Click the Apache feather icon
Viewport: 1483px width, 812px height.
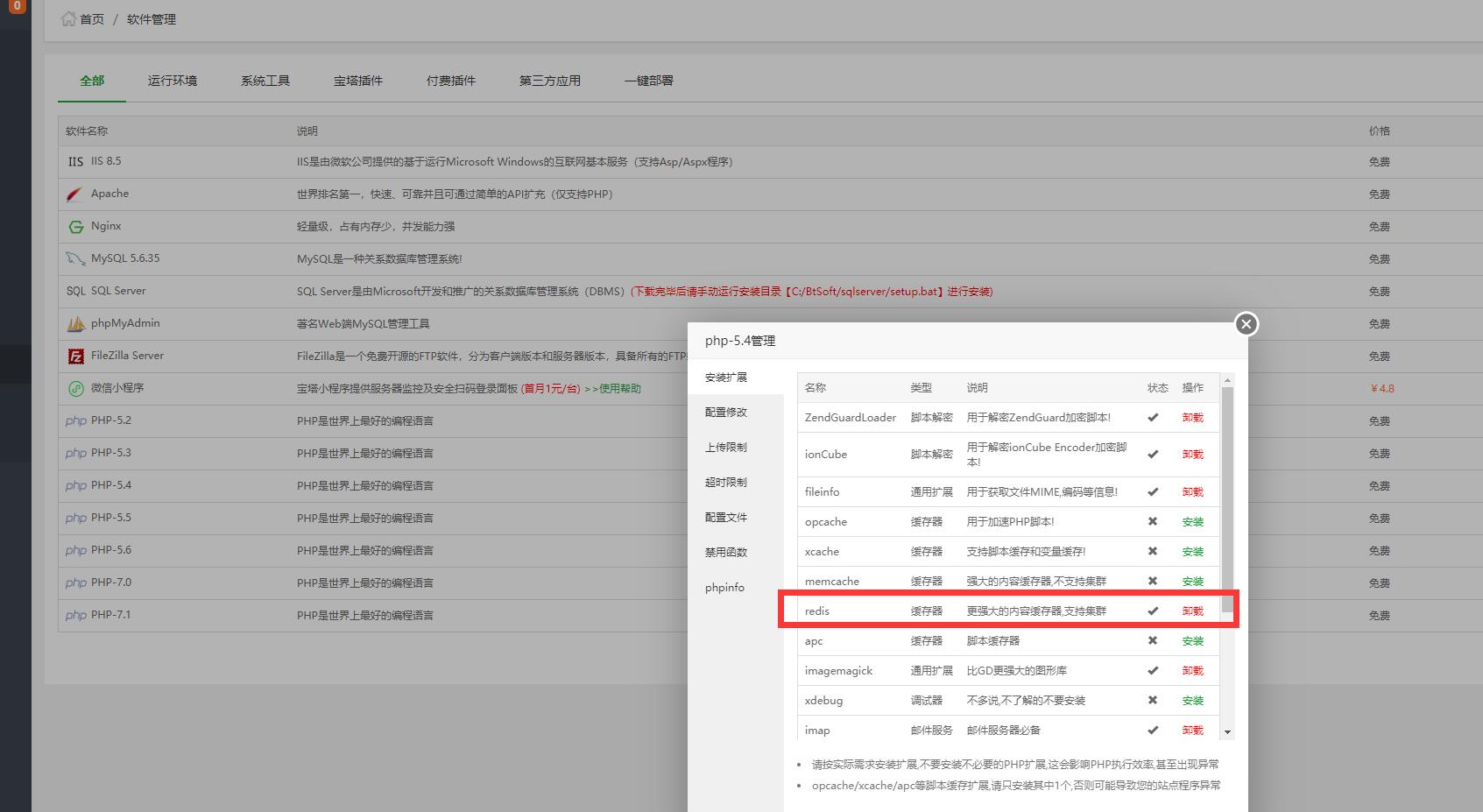point(75,194)
